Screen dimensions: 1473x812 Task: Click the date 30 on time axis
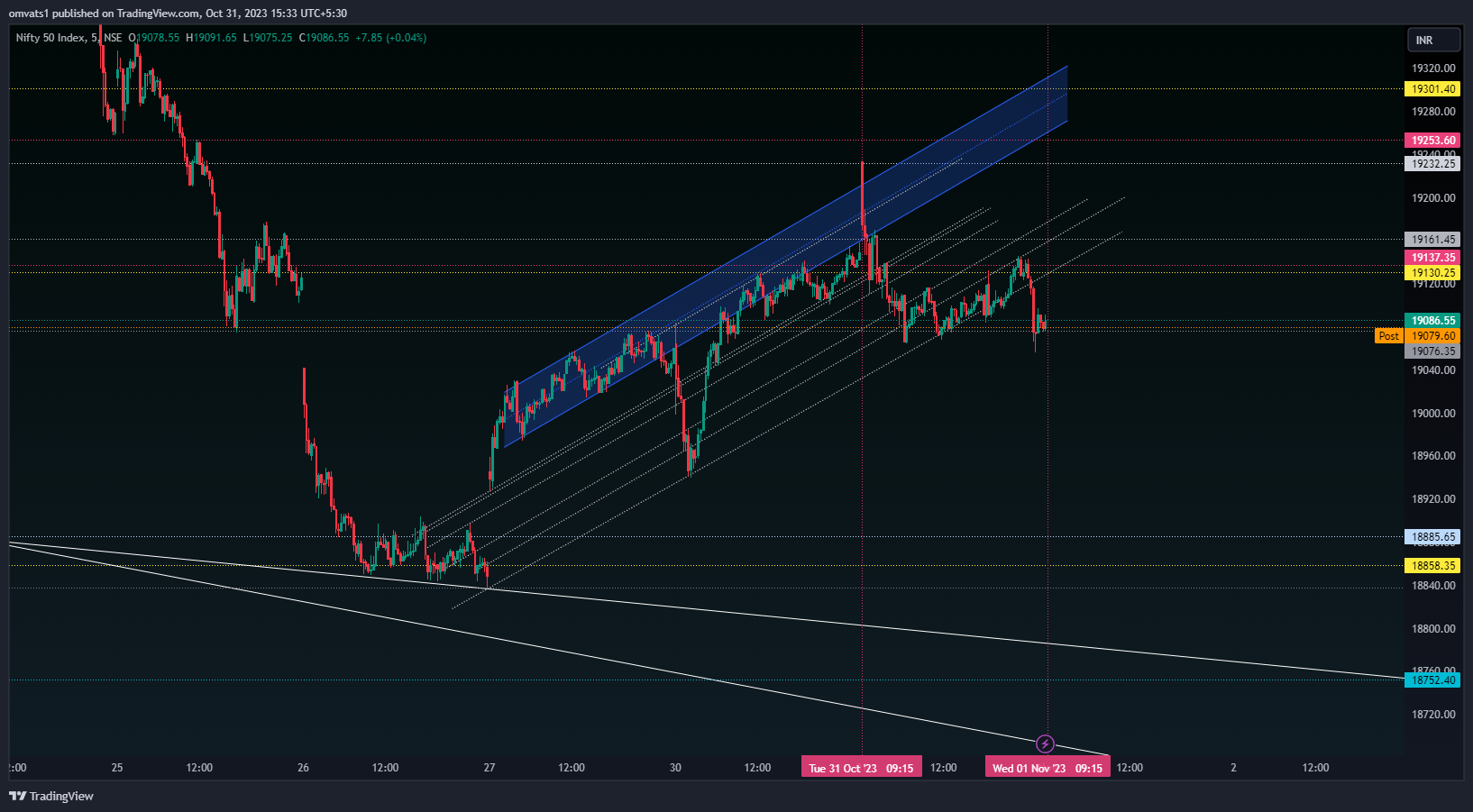(x=675, y=768)
